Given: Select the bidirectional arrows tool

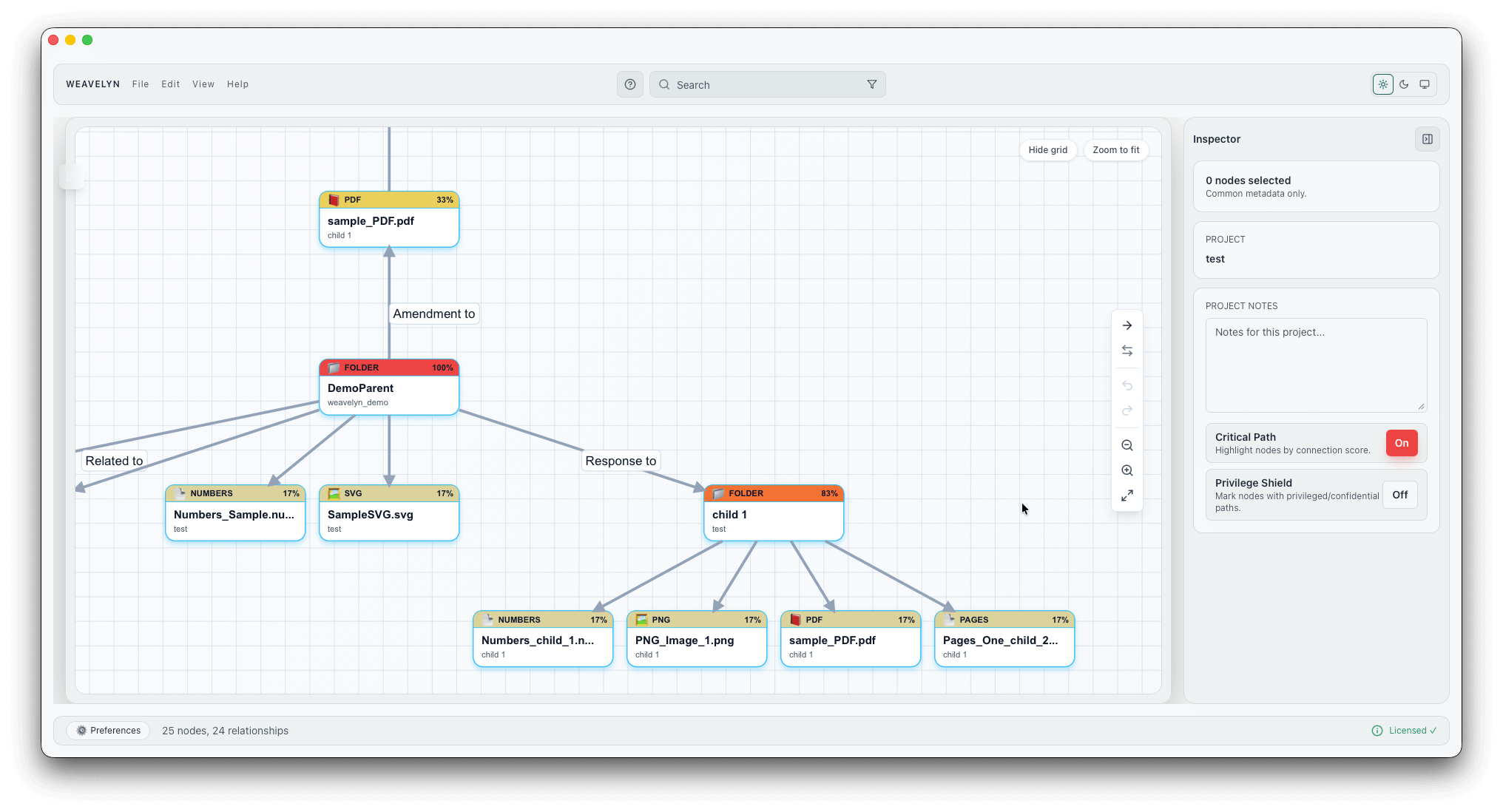Looking at the screenshot, I should 1127,351.
